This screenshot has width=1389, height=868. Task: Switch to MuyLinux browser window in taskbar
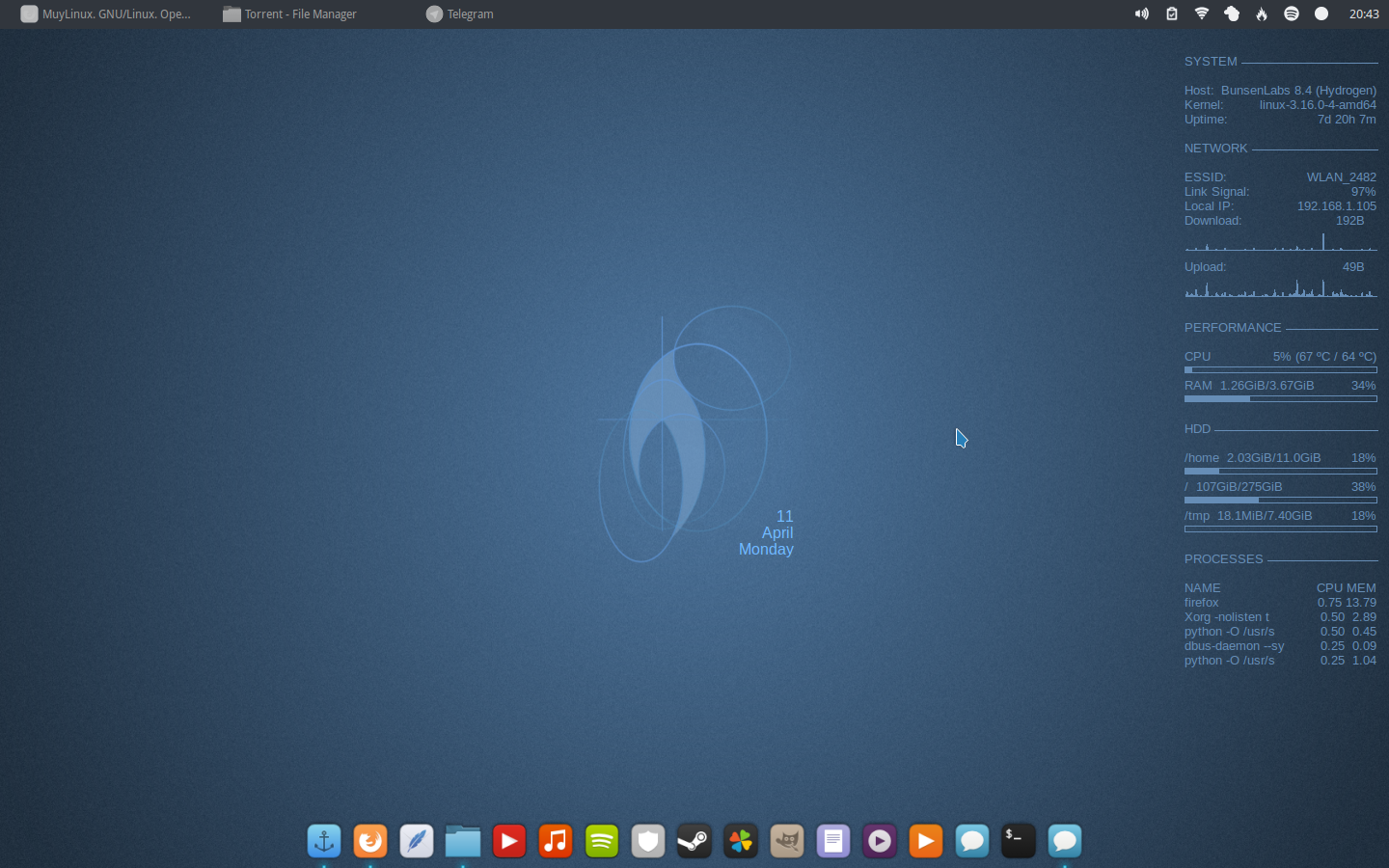point(107,14)
